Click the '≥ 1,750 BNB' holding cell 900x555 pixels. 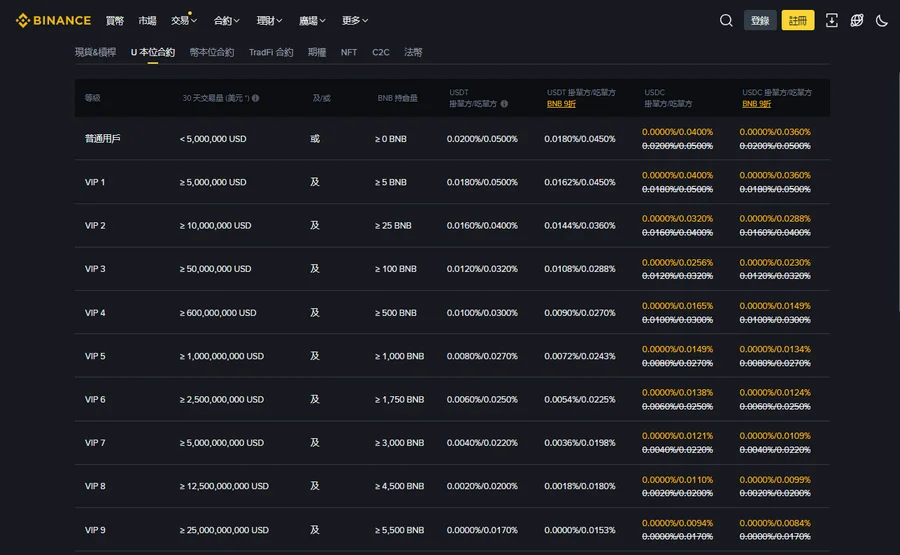pyautogui.click(x=399, y=399)
